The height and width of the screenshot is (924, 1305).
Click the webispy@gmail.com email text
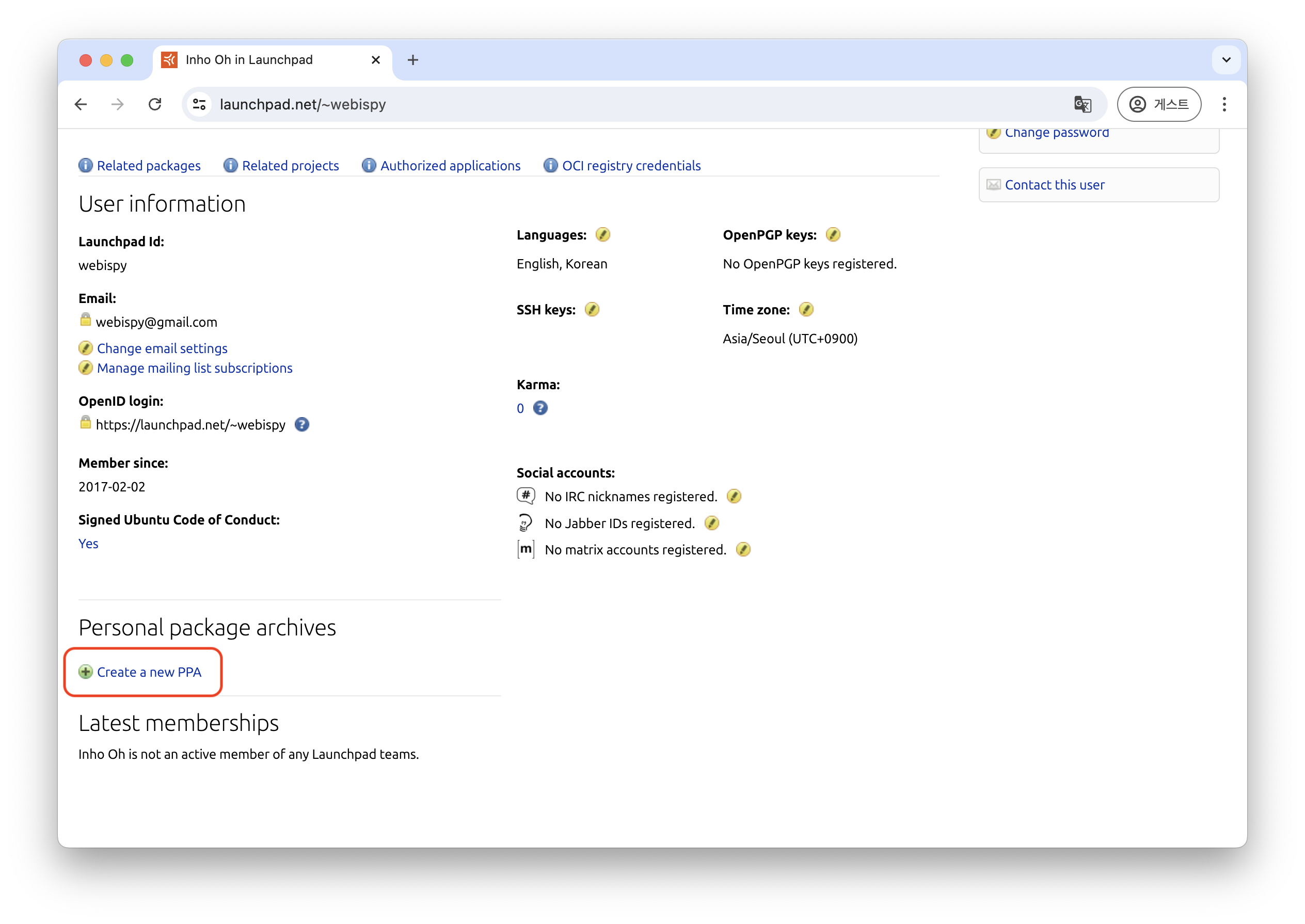(156, 322)
